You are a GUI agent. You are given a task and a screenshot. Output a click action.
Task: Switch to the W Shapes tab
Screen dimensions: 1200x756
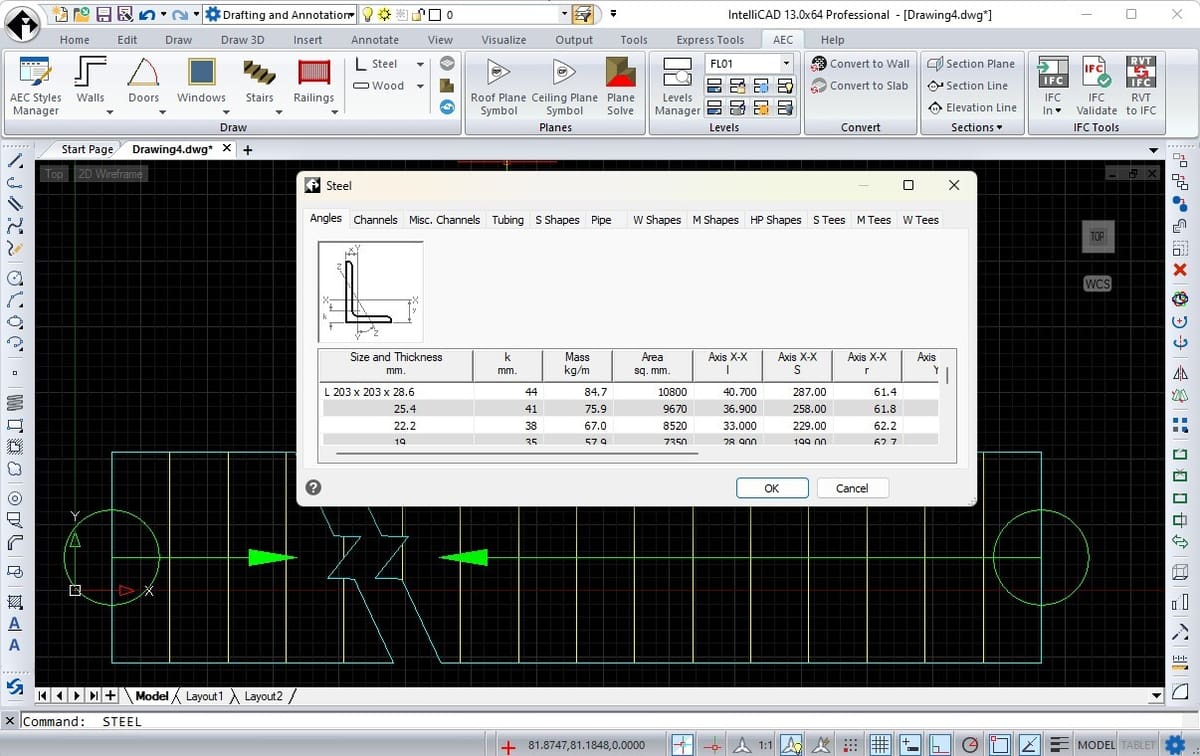tap(657, 219)
